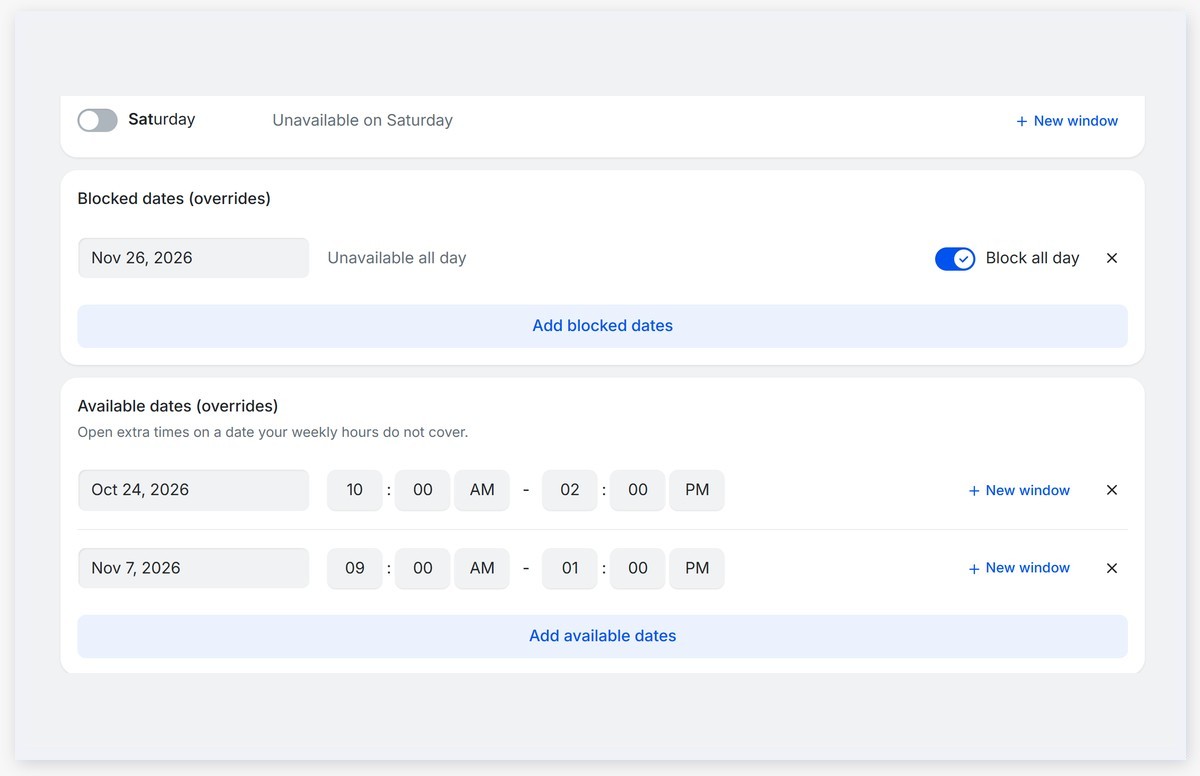Screen dimensions: 1200x776
Task: Click the Add available dates button
Action: [x=603, y=636]
